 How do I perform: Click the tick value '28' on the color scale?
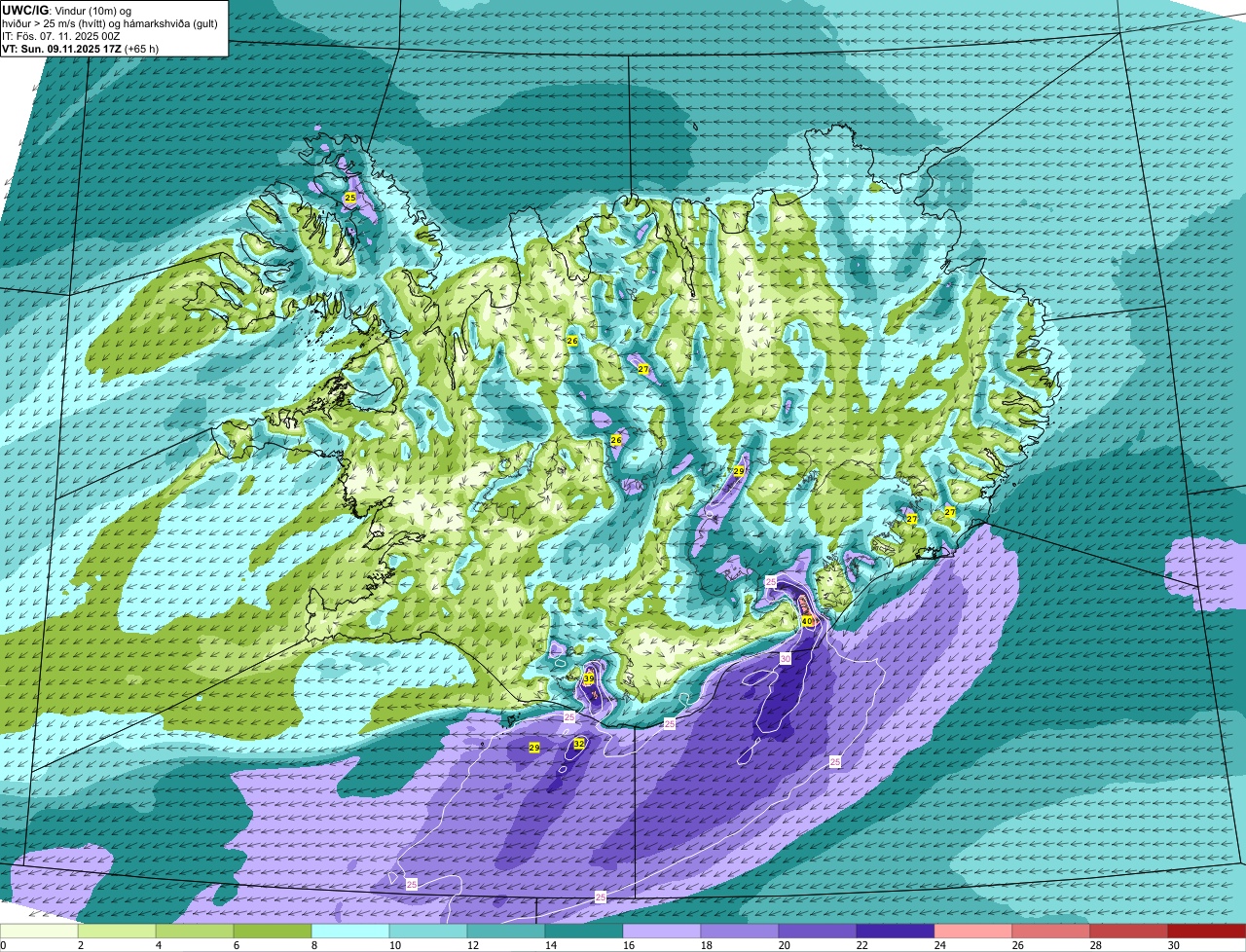coord(1096,945)
